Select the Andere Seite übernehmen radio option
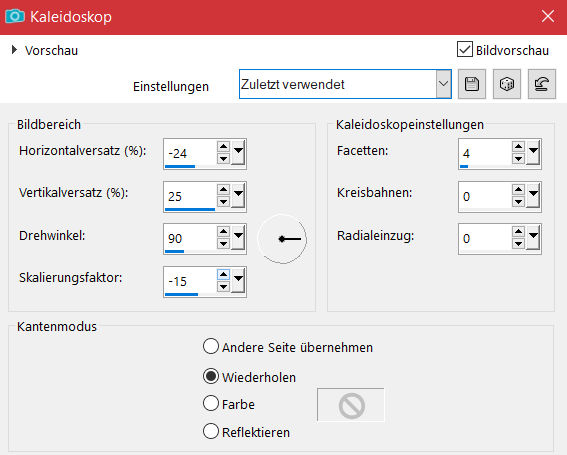 tap(210, 346)
